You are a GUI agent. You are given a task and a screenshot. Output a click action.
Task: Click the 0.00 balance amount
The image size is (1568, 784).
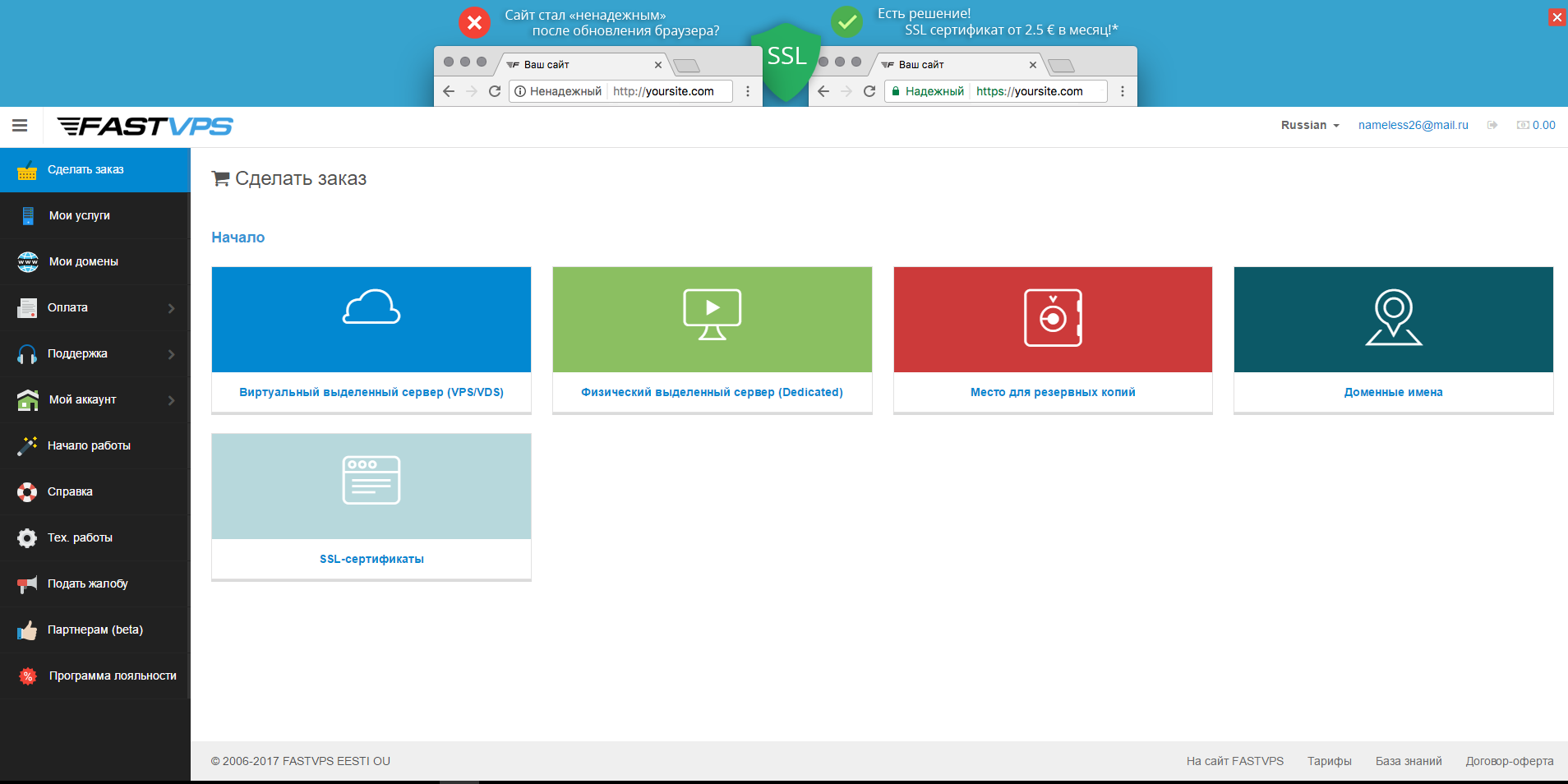(1543, 125)
